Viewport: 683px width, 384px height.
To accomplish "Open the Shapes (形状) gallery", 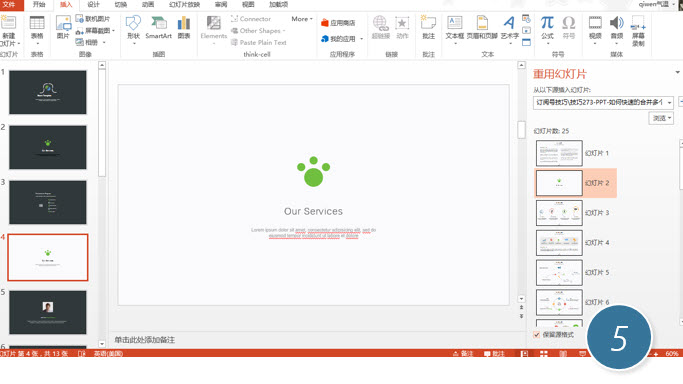I will click(133, 23).
